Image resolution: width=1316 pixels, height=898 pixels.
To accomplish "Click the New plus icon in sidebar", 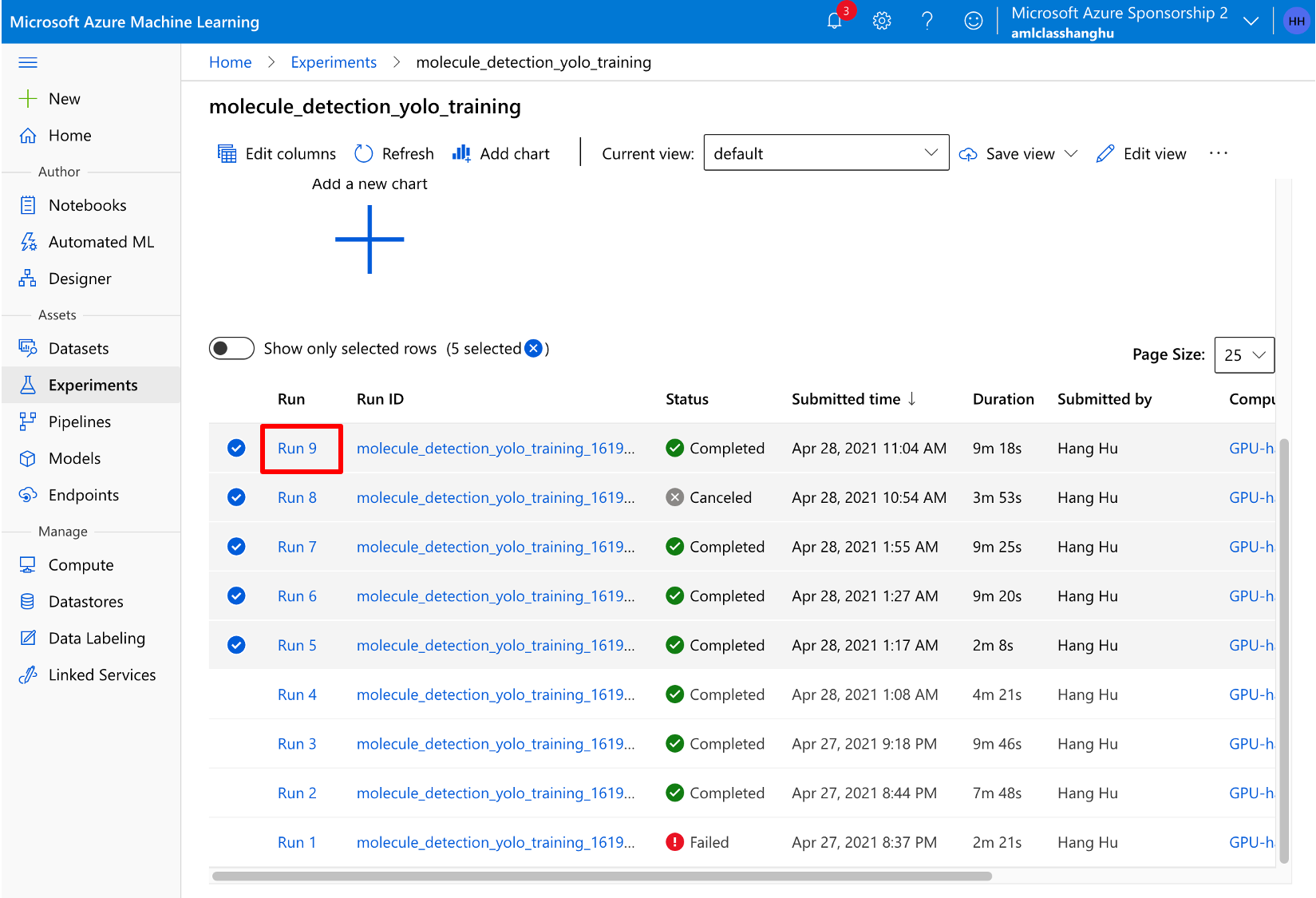I will [x=28, y=99].
